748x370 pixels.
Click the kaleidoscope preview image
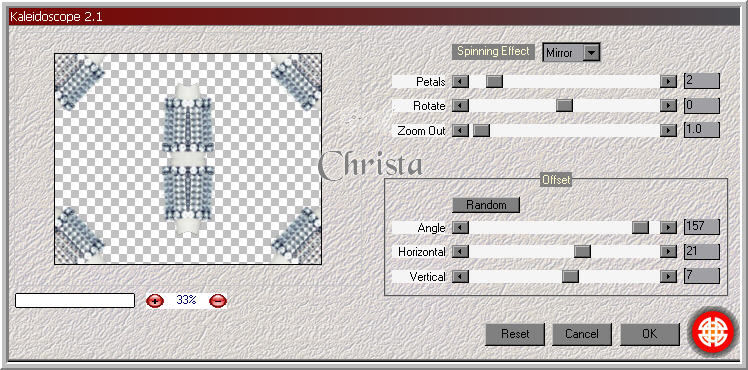[x=188, y=159]
